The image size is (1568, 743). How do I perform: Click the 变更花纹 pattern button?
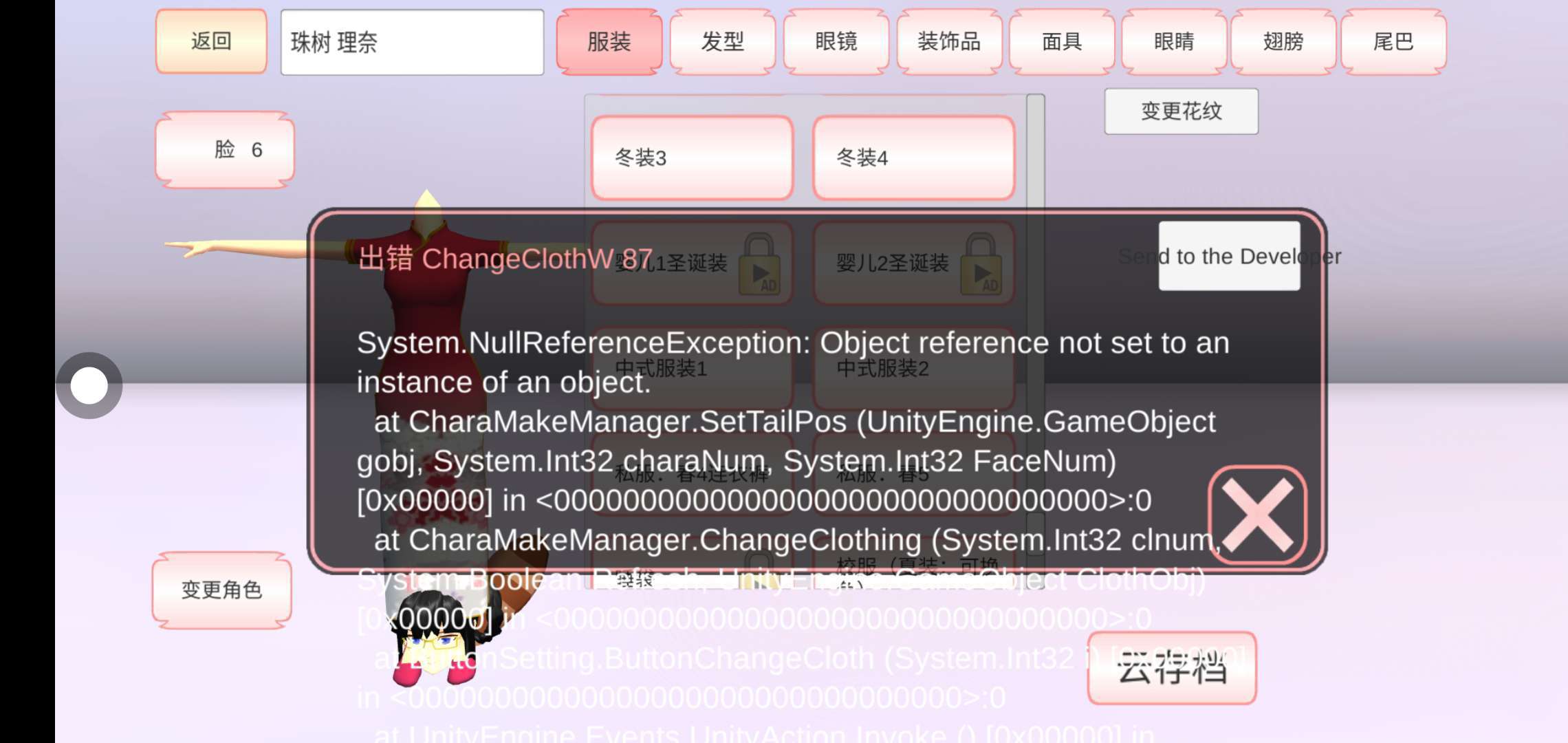[x=1182, y=111]
